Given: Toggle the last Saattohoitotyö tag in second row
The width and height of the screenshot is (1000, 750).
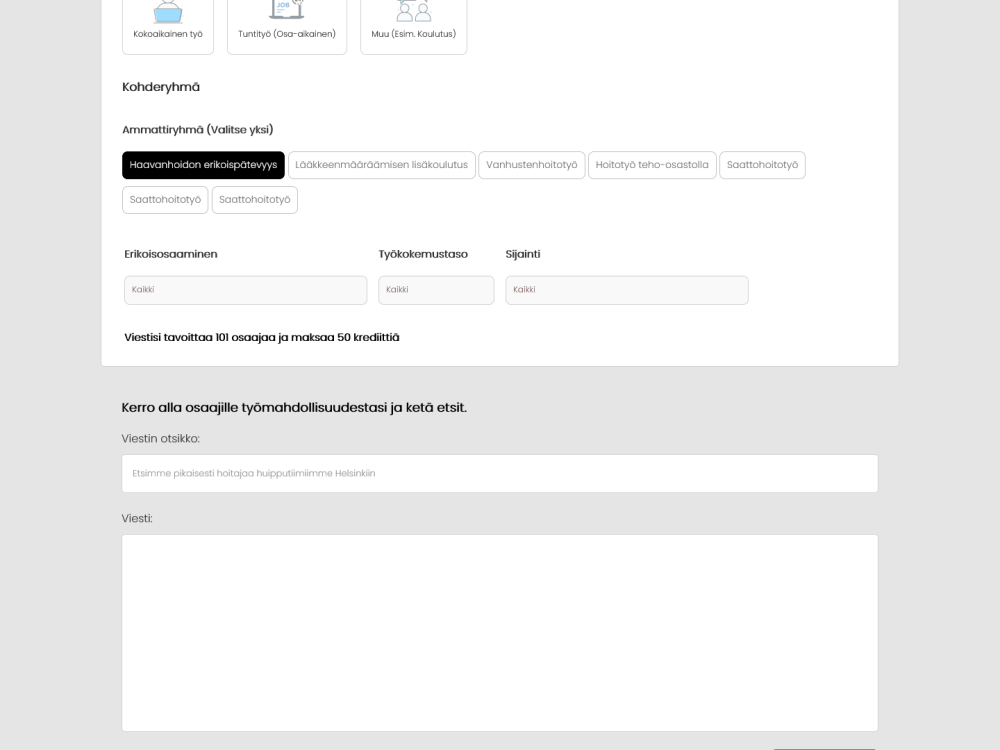Looking at the screenshot, I should (254, 199).
